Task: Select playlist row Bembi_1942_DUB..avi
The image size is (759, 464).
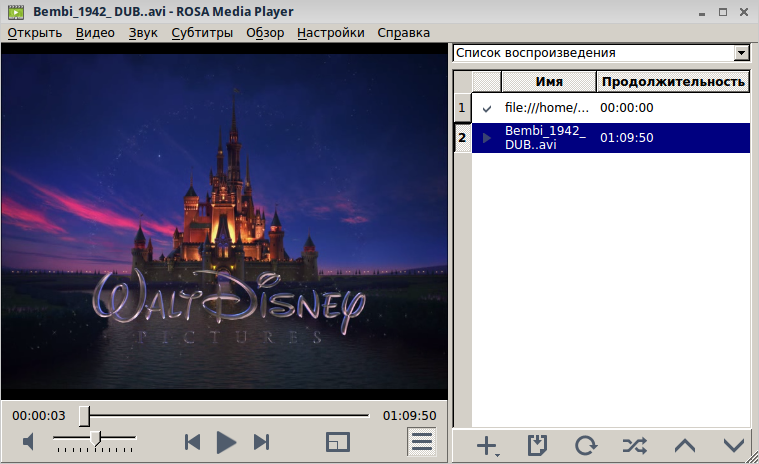Action: click(611, 138)
